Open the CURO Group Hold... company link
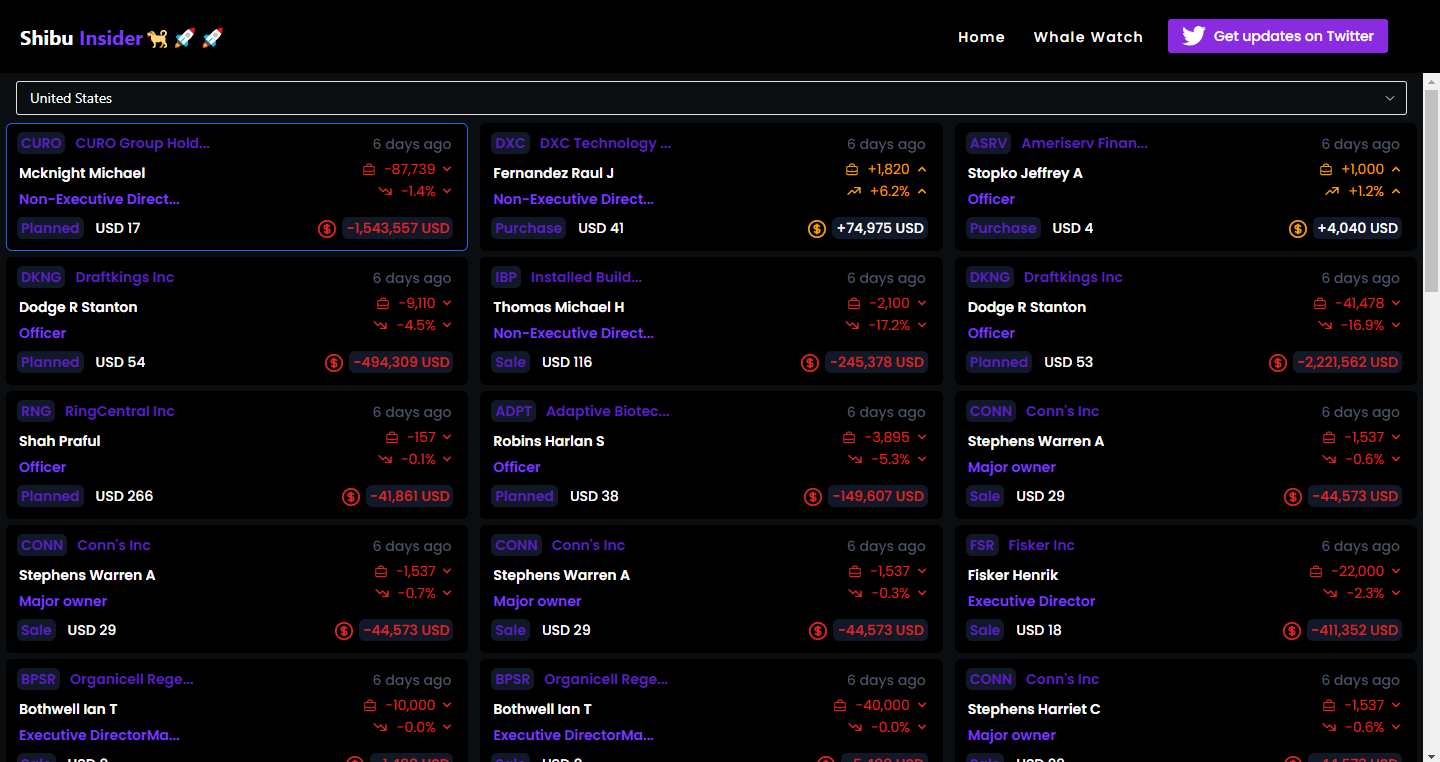Image resolution: width=1440 pixels, height=762 pixels. (x=143, y=143)
